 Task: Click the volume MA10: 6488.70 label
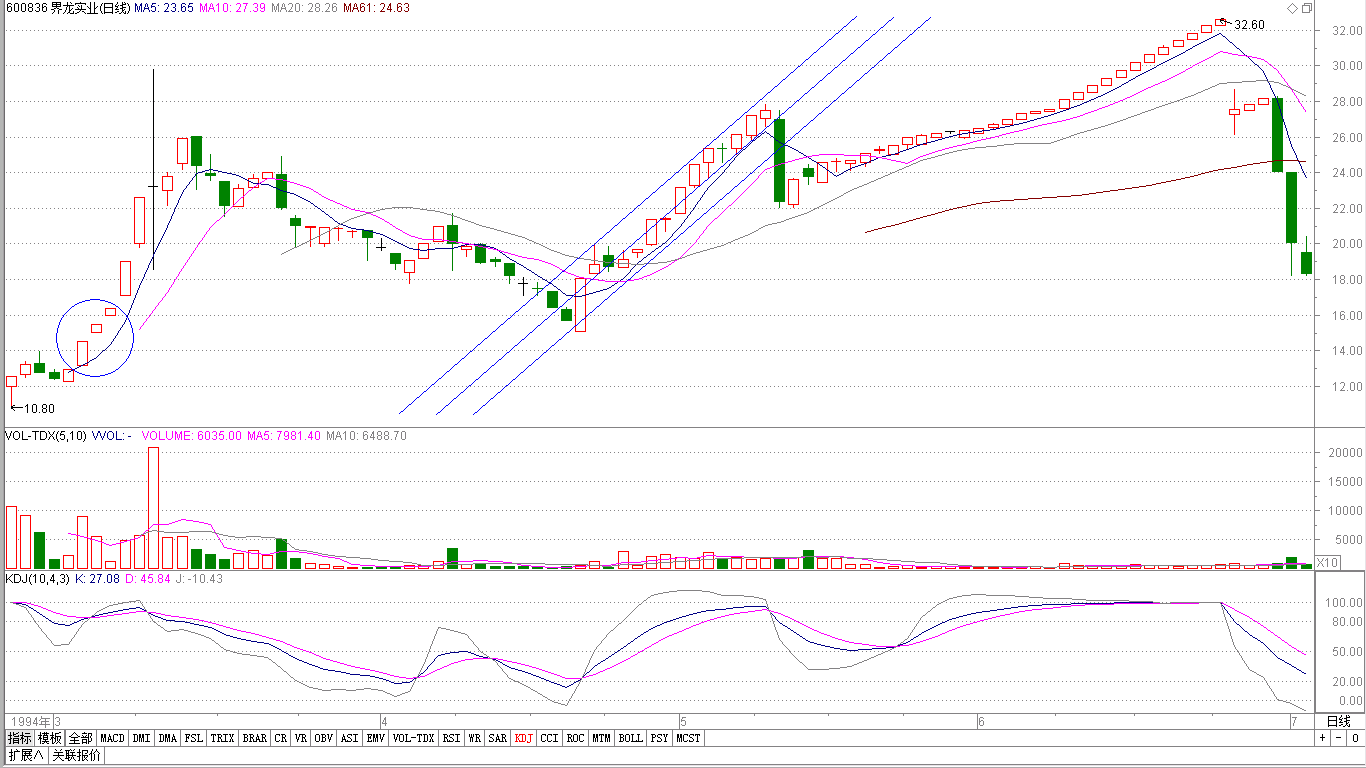366,436
